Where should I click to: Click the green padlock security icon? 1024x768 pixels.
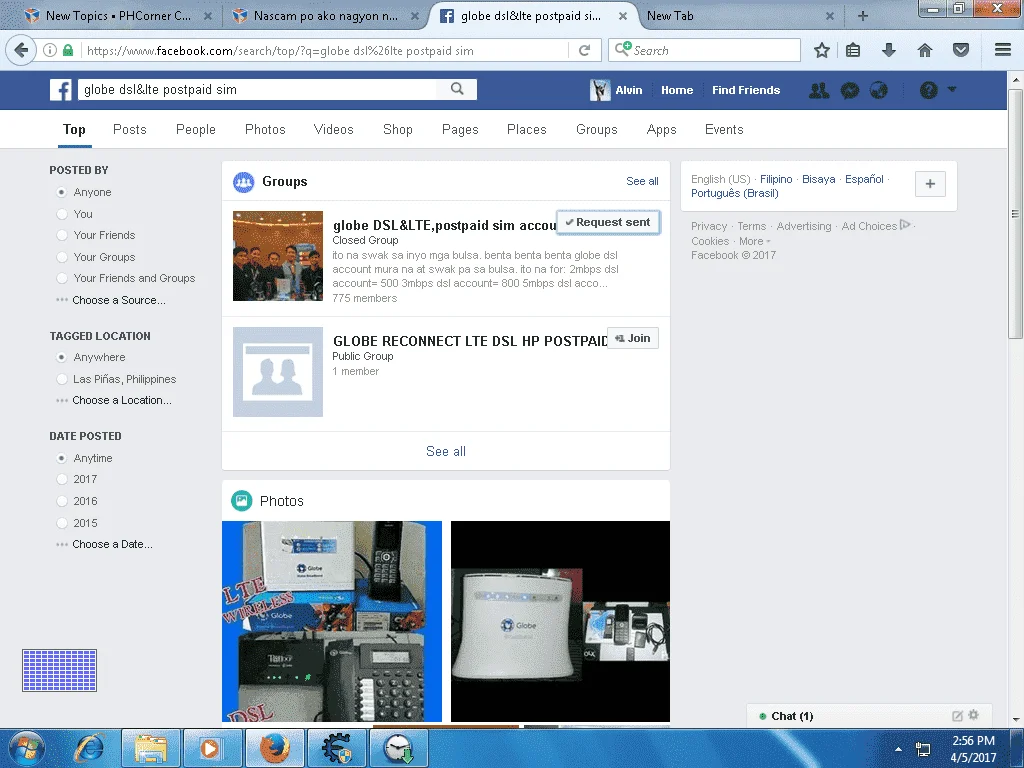pos(68,50)
